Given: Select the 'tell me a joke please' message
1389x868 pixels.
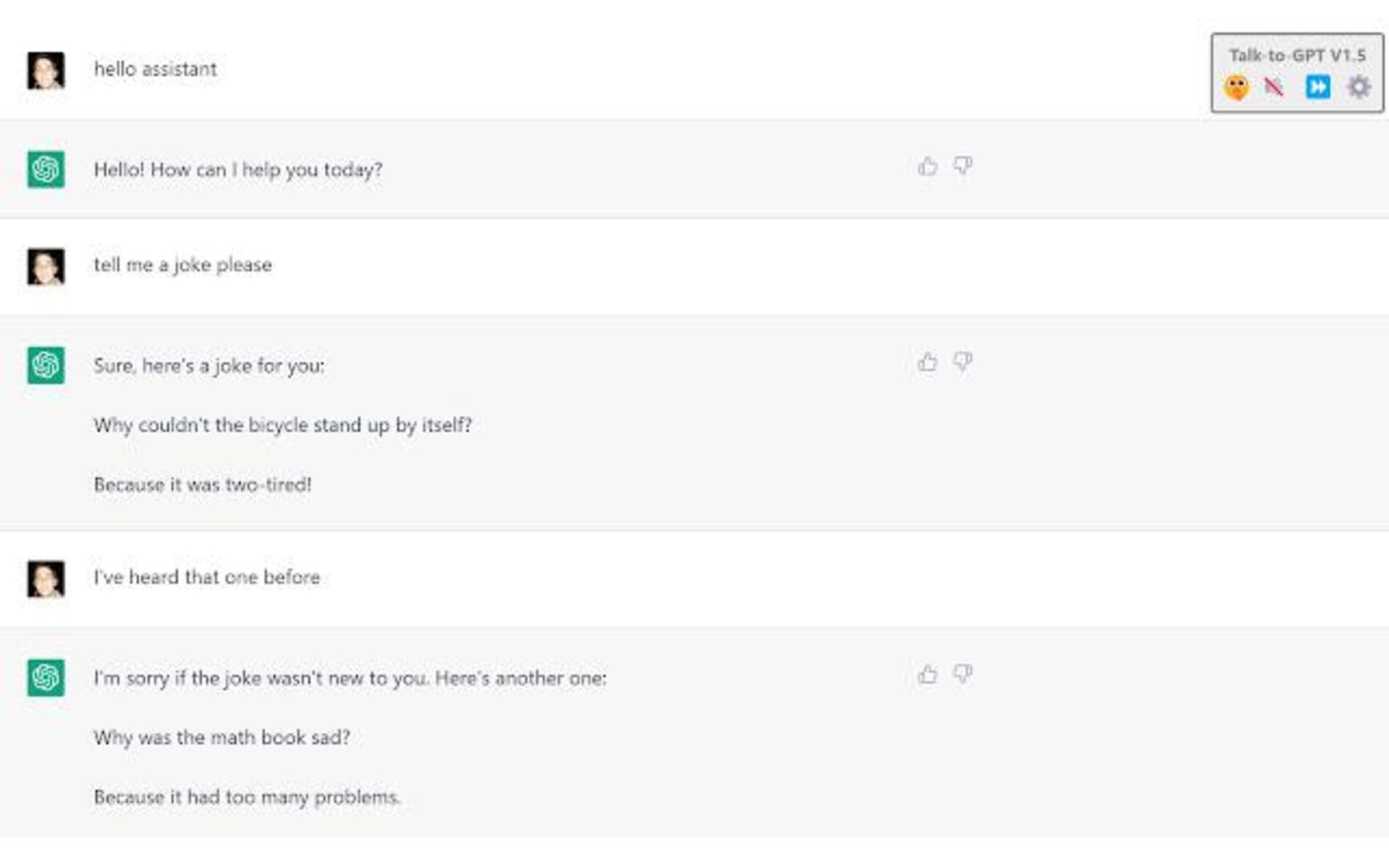Looking at the screenshot, I should pos(182,265).
